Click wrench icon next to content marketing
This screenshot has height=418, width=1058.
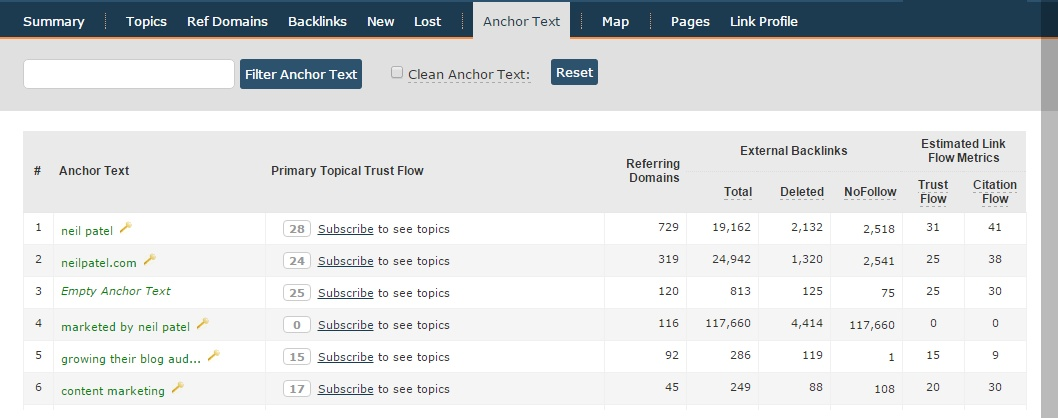pos(177,388)
